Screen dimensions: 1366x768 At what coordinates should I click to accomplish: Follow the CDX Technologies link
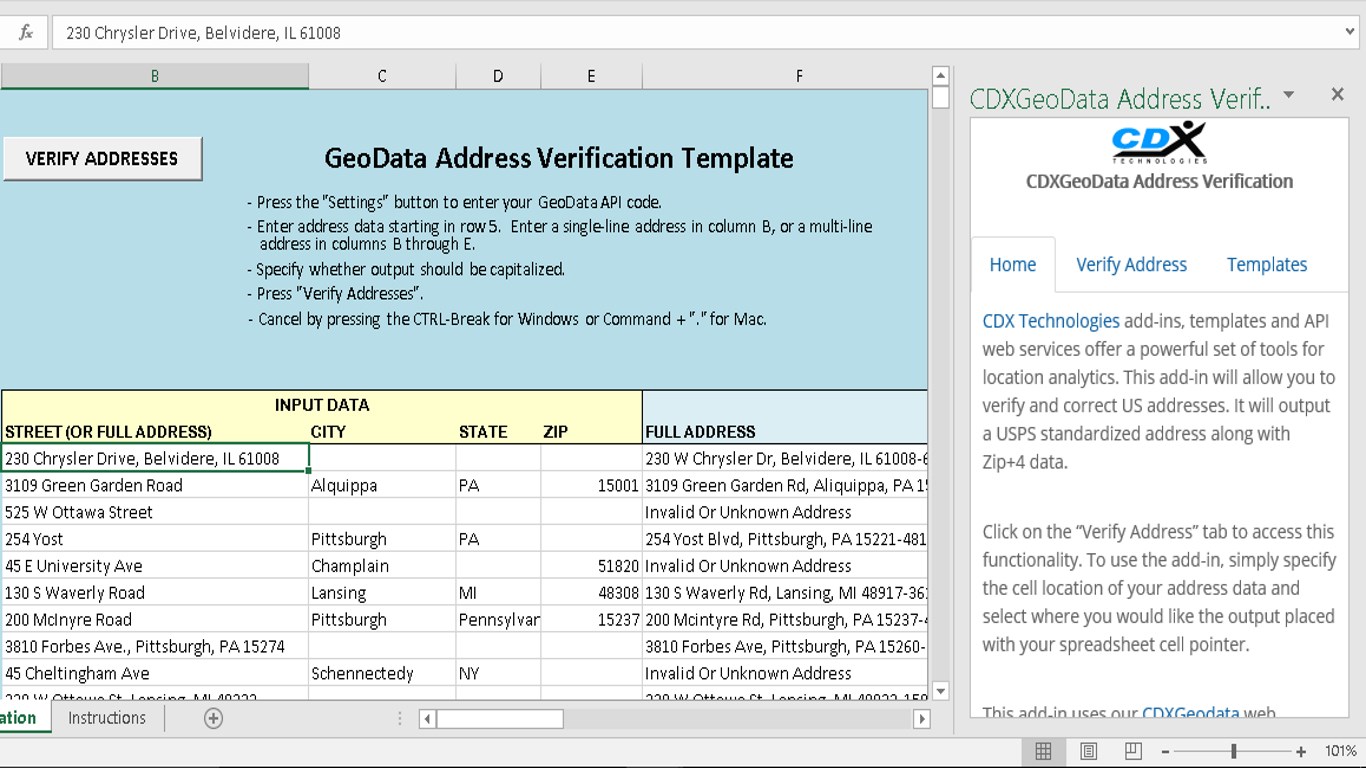click(1051, 321)
